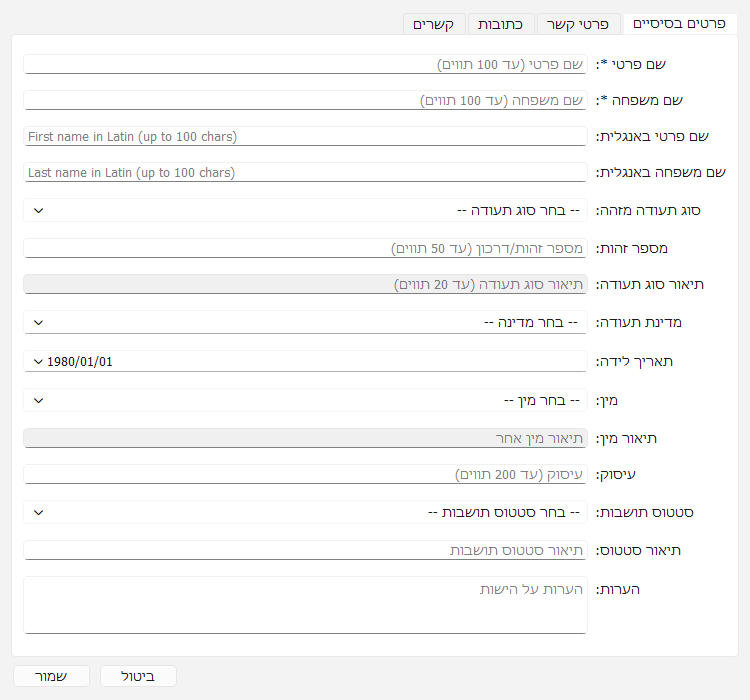Click the תיאור סוג תעודה field
750x700 pixels.
(x=305, y=285)
